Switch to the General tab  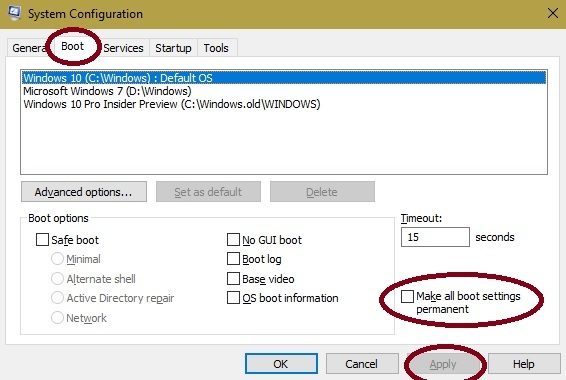click(x=29, y=48)
